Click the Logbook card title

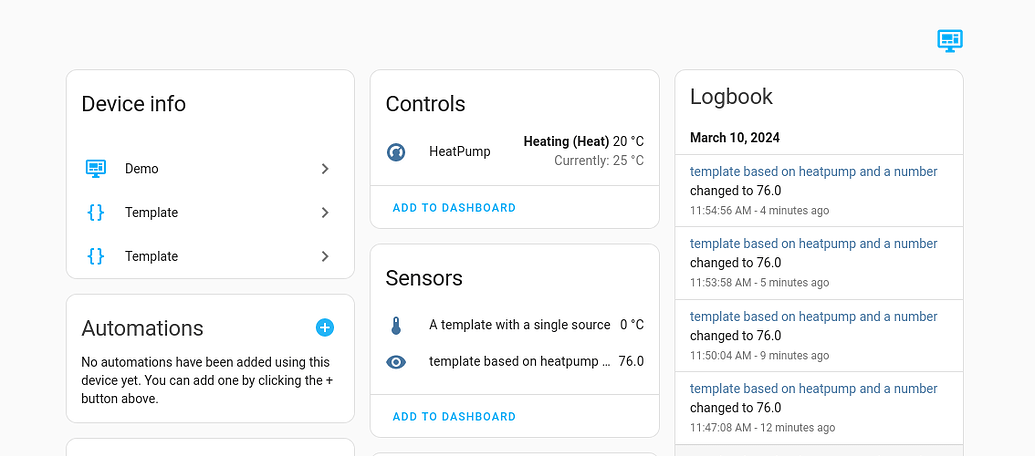[731, 96]
